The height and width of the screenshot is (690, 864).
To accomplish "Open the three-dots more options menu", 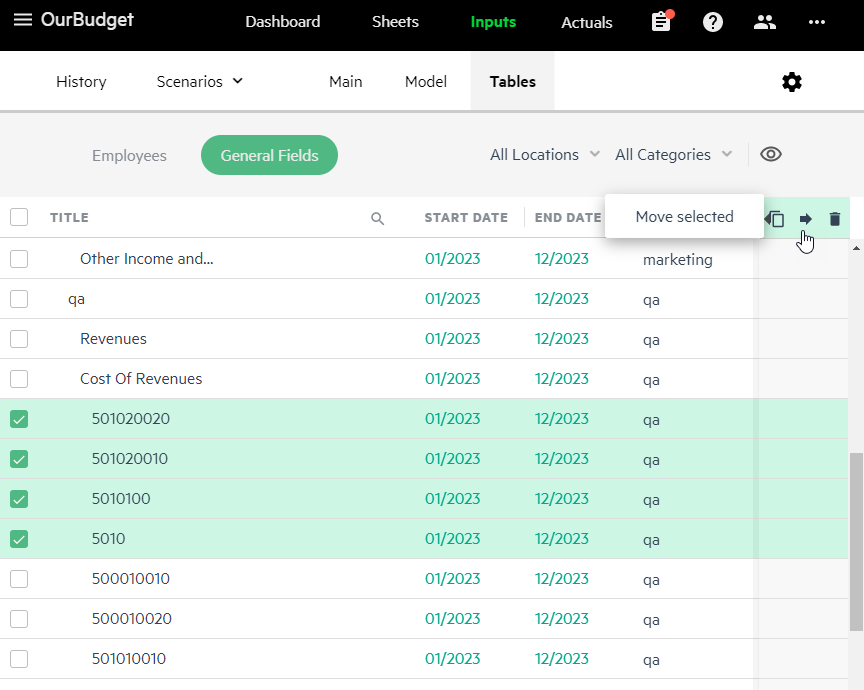I will [817, 22].
